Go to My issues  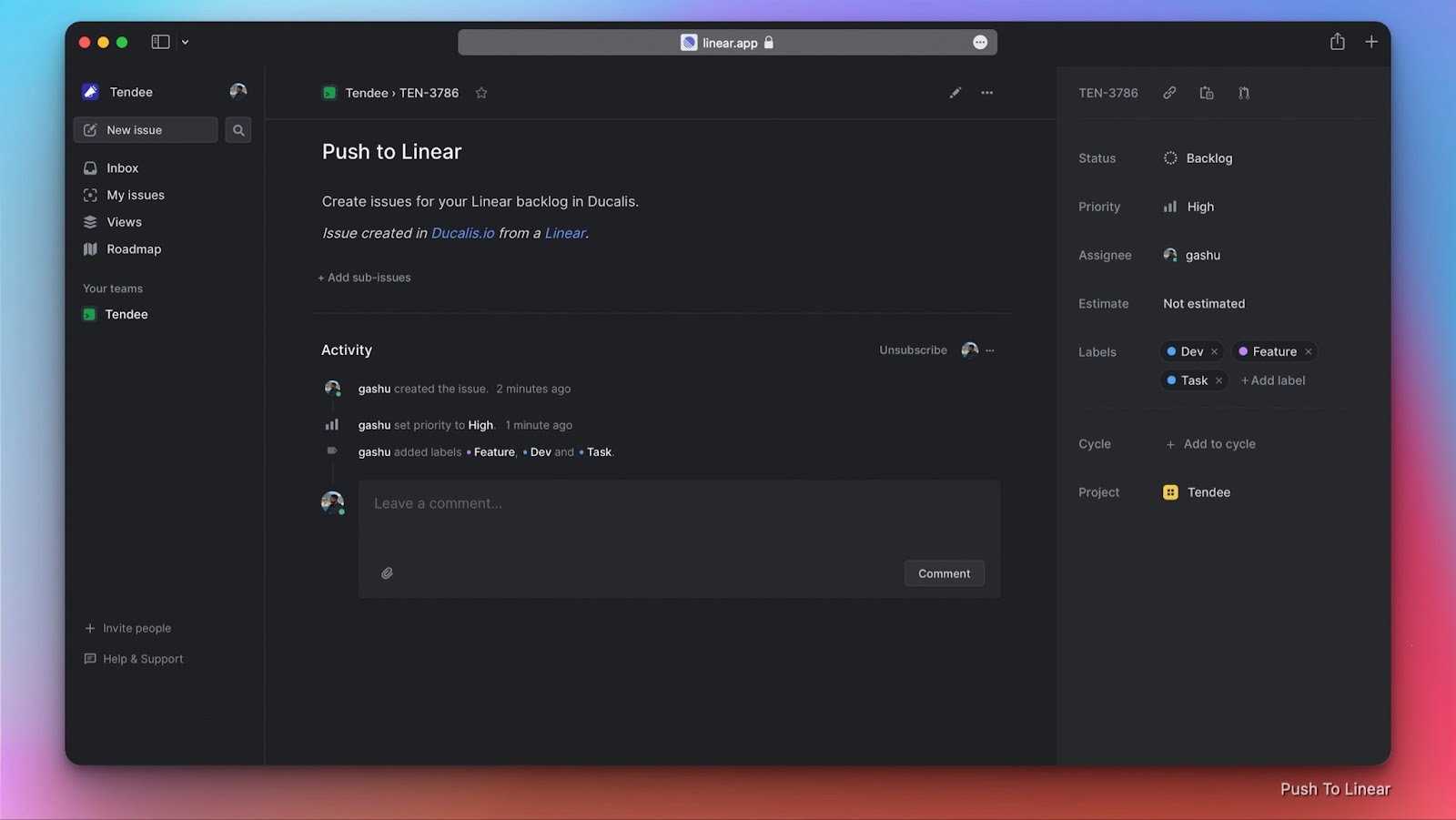tap(135, 195)
